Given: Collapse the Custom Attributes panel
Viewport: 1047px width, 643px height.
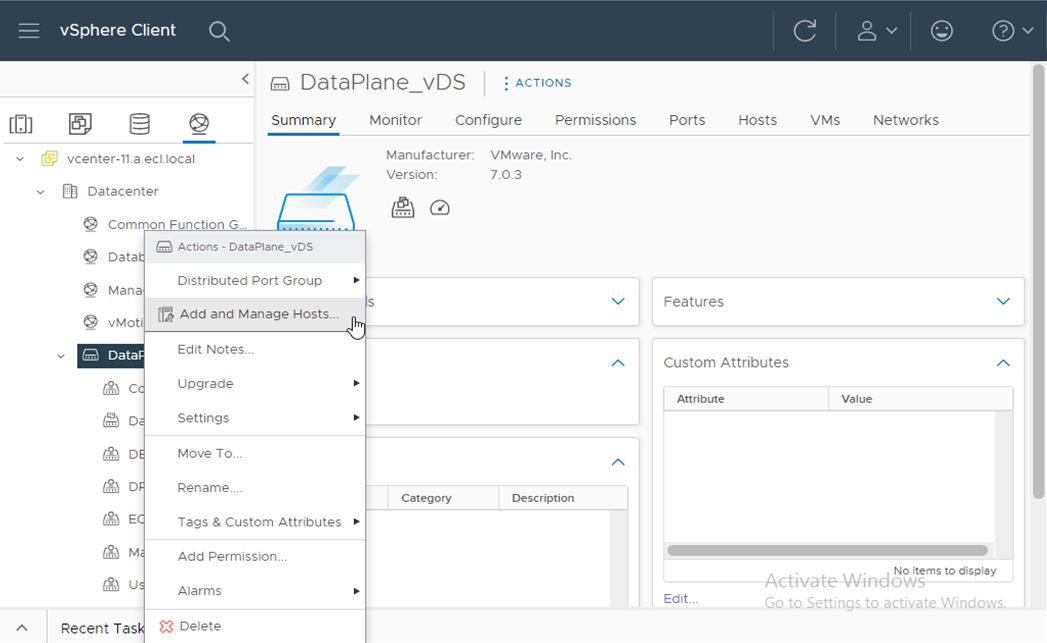Looking at the screenshot, I should (x=1003, y=363).
